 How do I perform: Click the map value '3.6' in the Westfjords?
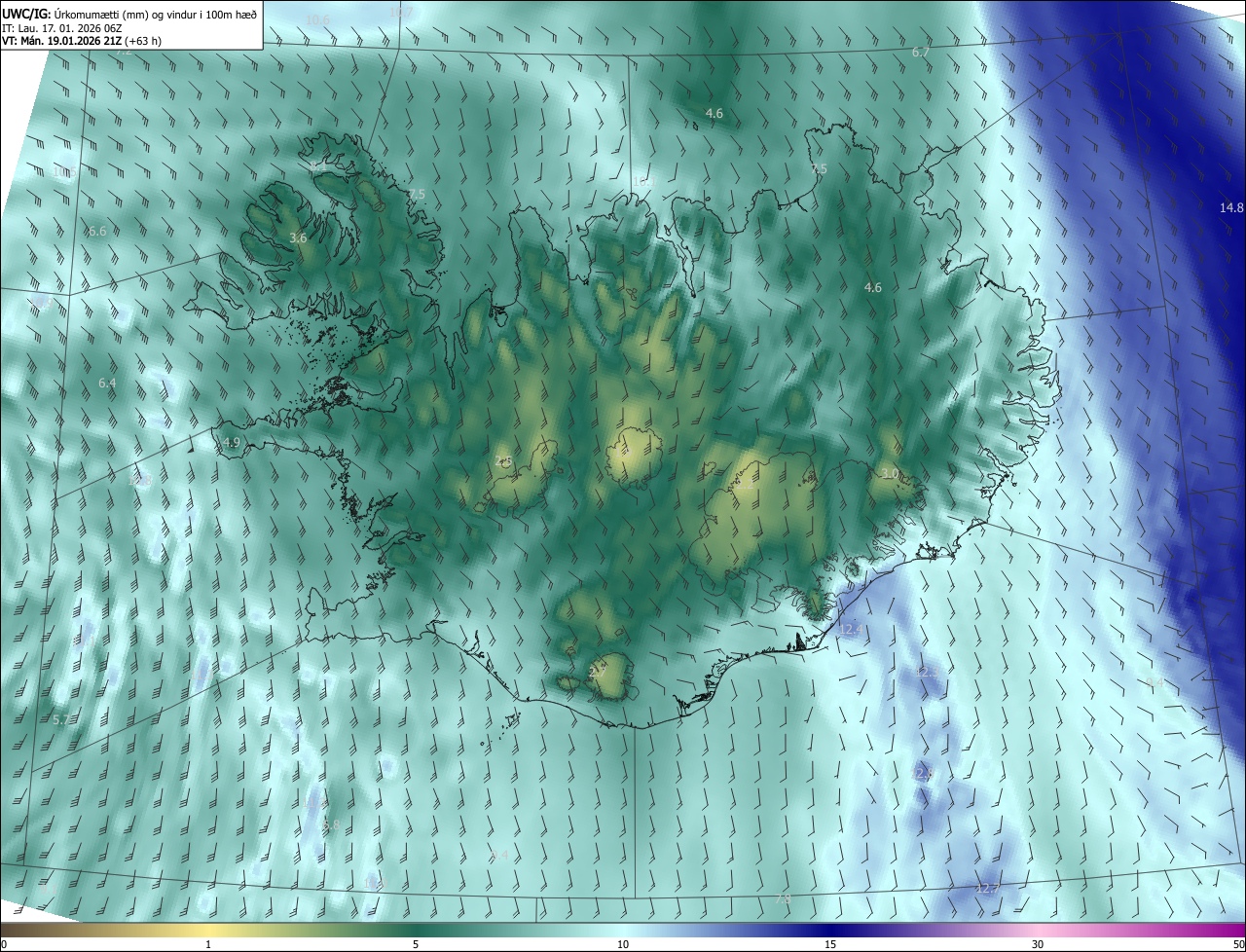pos(298,238)
